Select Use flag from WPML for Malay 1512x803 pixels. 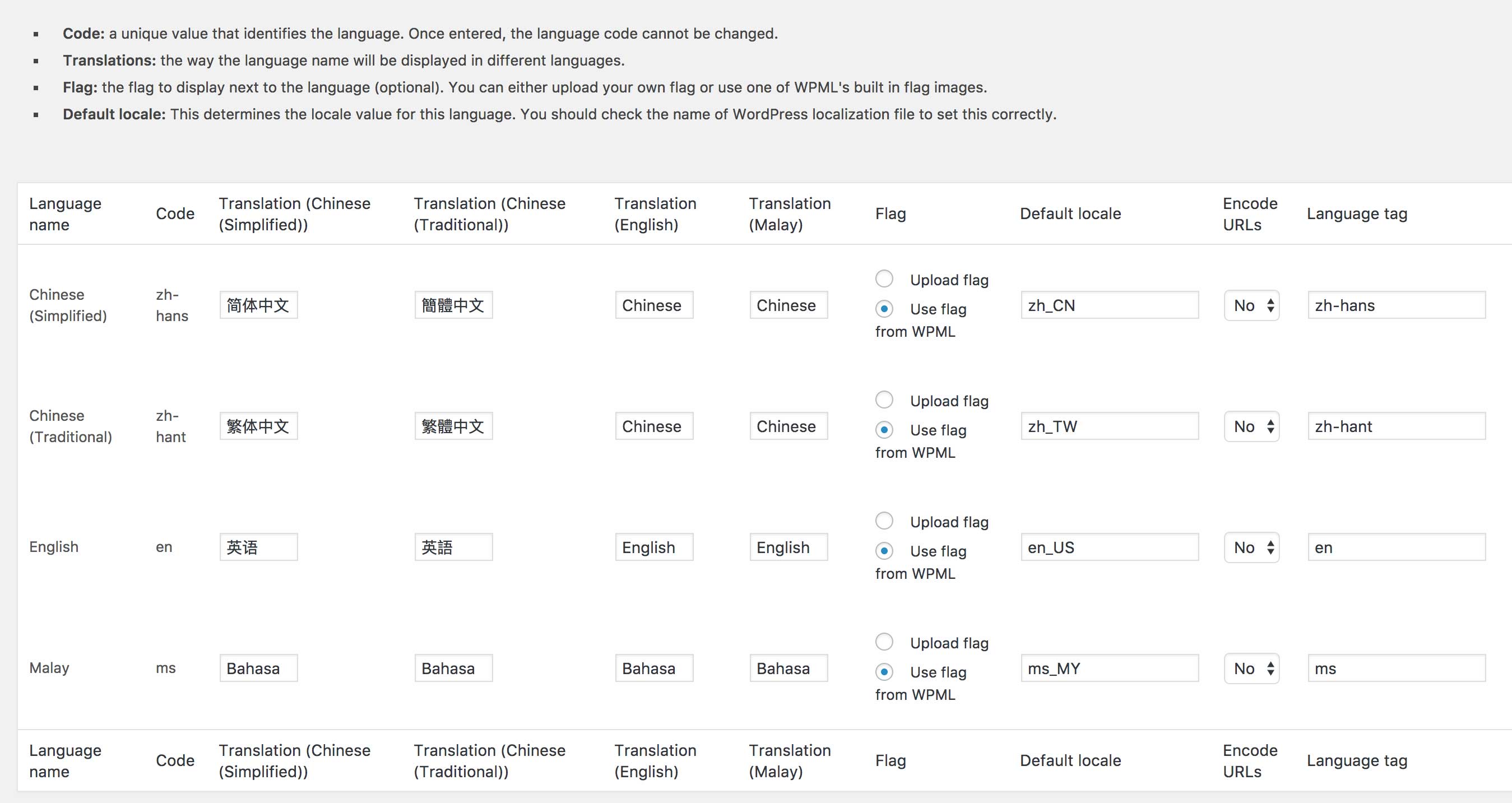point(884,671)
